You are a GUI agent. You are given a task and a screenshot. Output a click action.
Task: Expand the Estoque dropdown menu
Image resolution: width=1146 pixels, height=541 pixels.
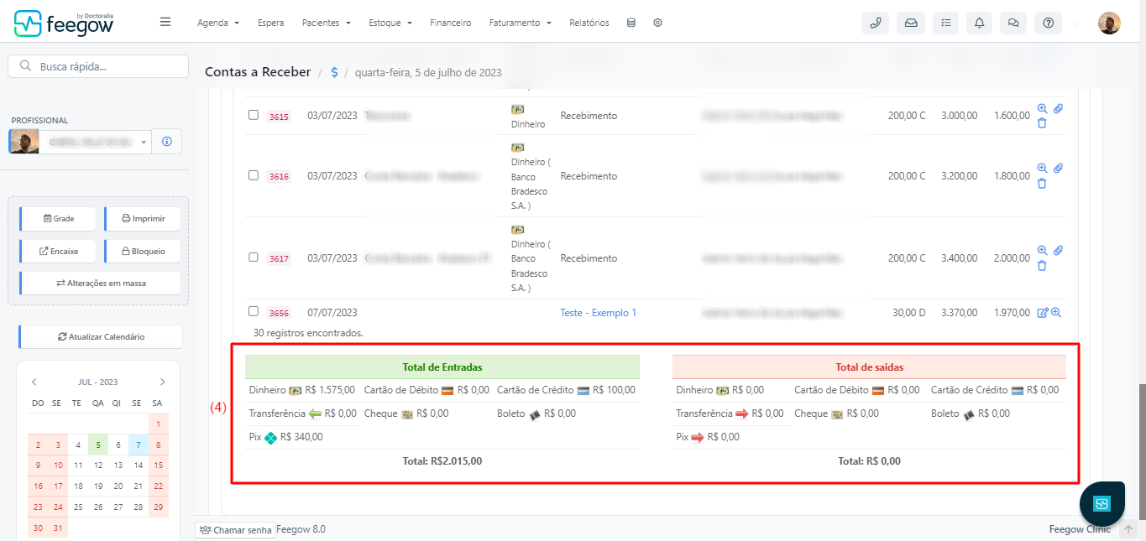pos(390,23)
